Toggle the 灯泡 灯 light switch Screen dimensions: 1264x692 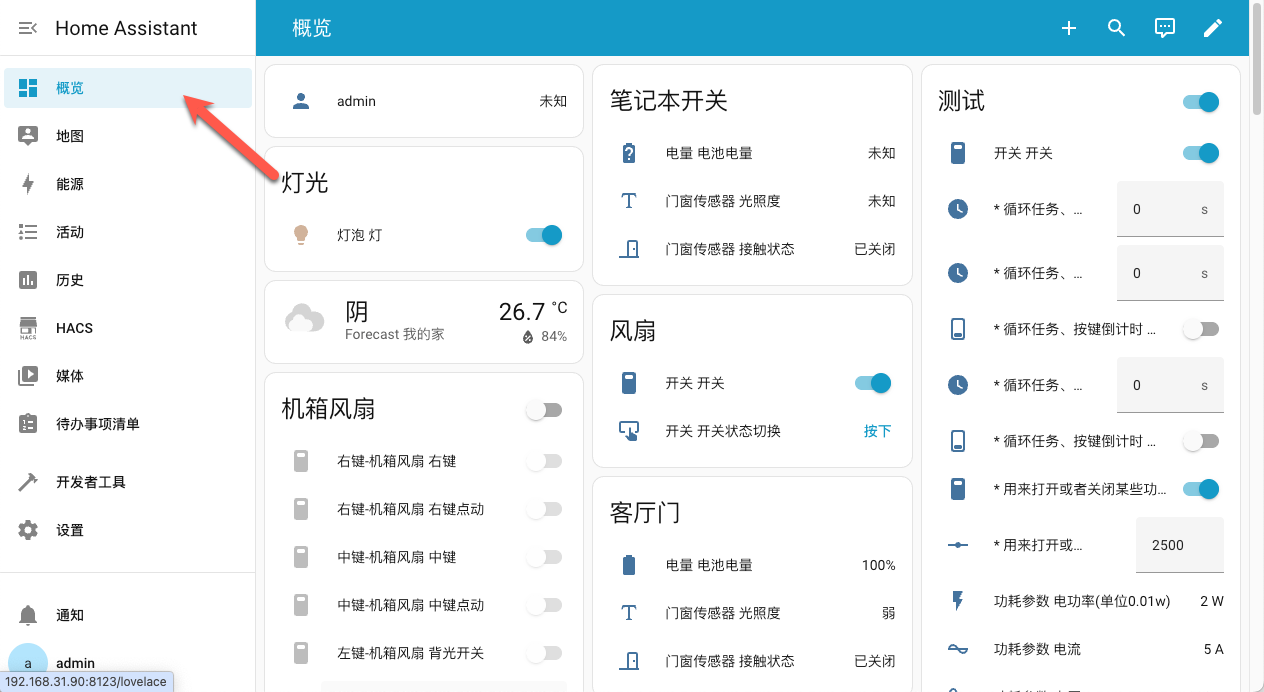point(542,235)
